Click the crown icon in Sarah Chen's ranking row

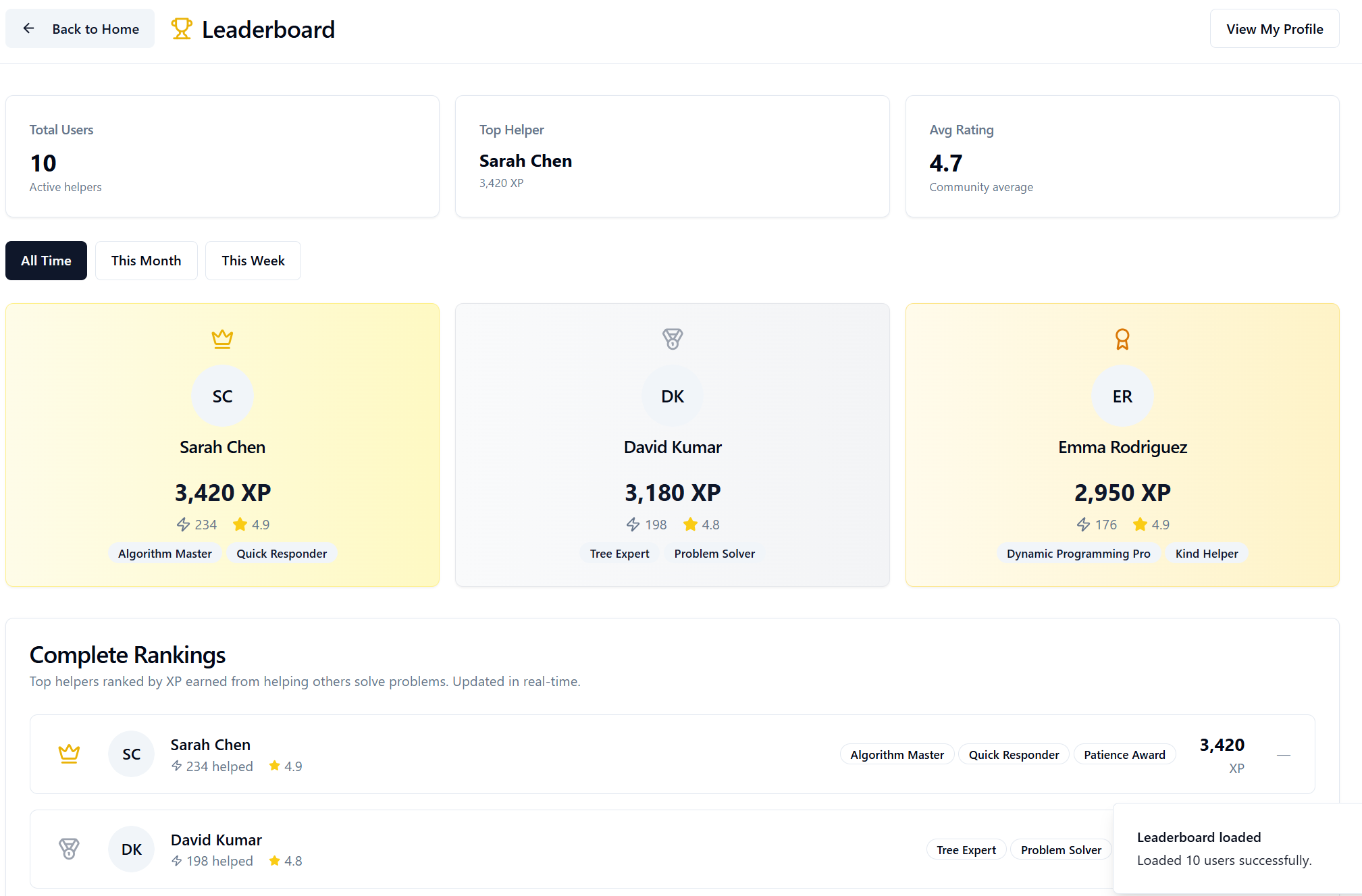tap(69, 754)
